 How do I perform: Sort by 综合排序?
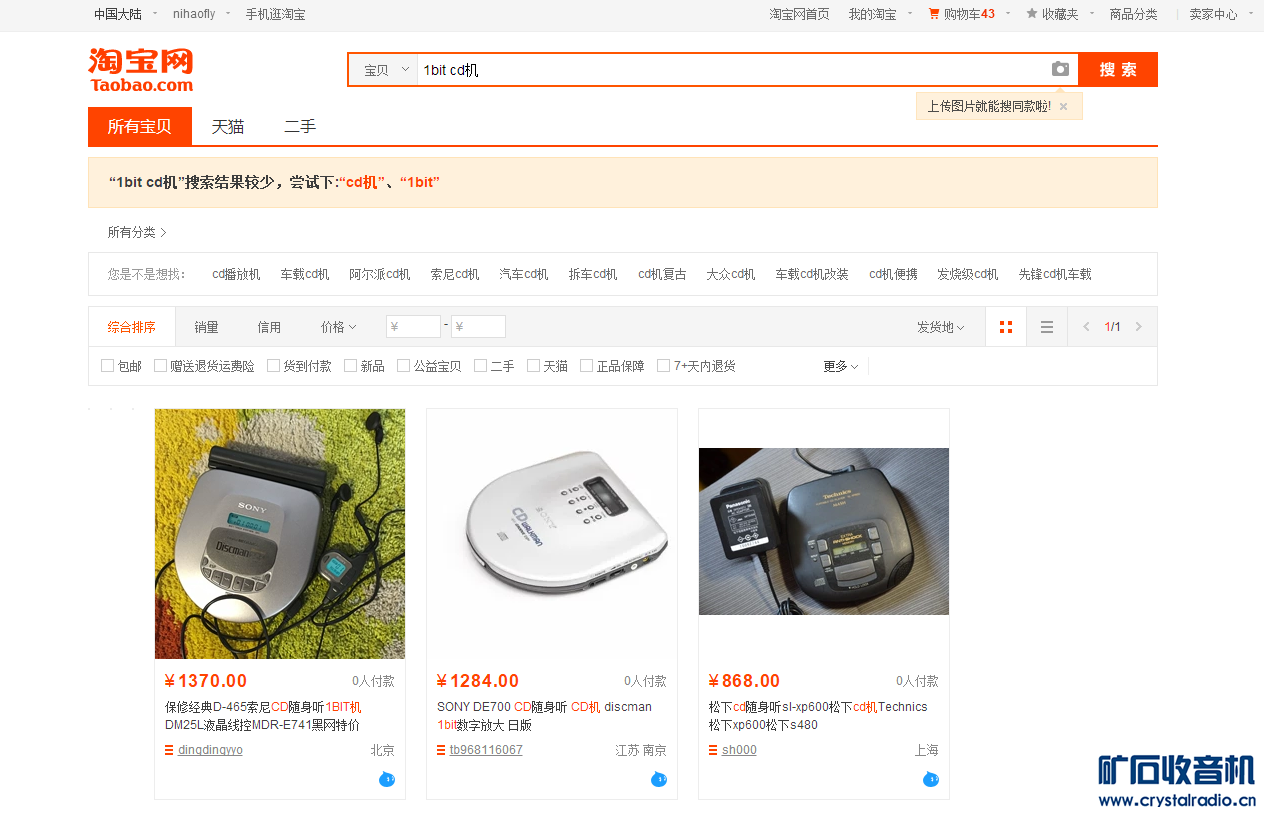click(132, 327)
